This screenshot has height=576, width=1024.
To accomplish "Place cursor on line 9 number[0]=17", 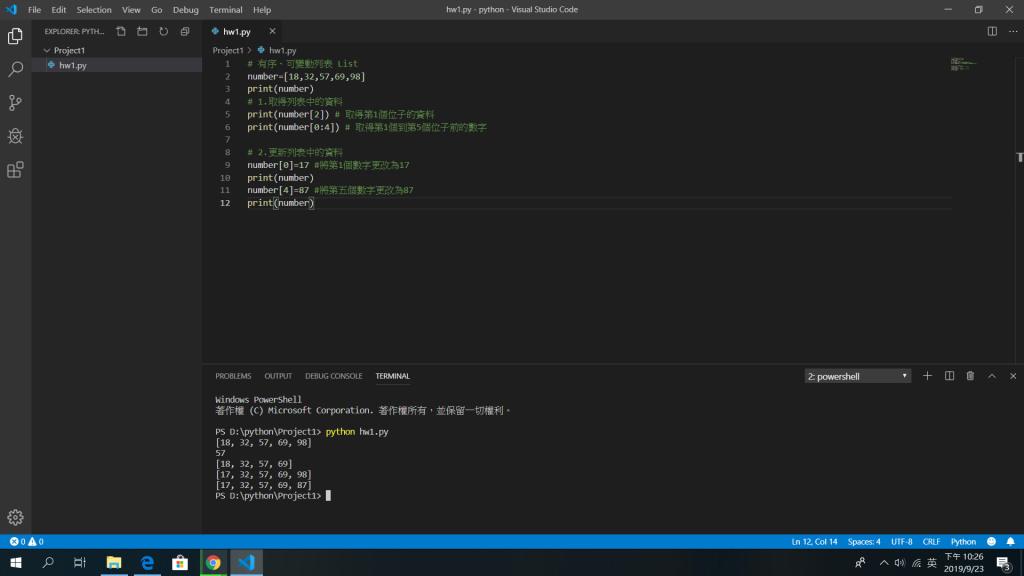I will [278, 165].
